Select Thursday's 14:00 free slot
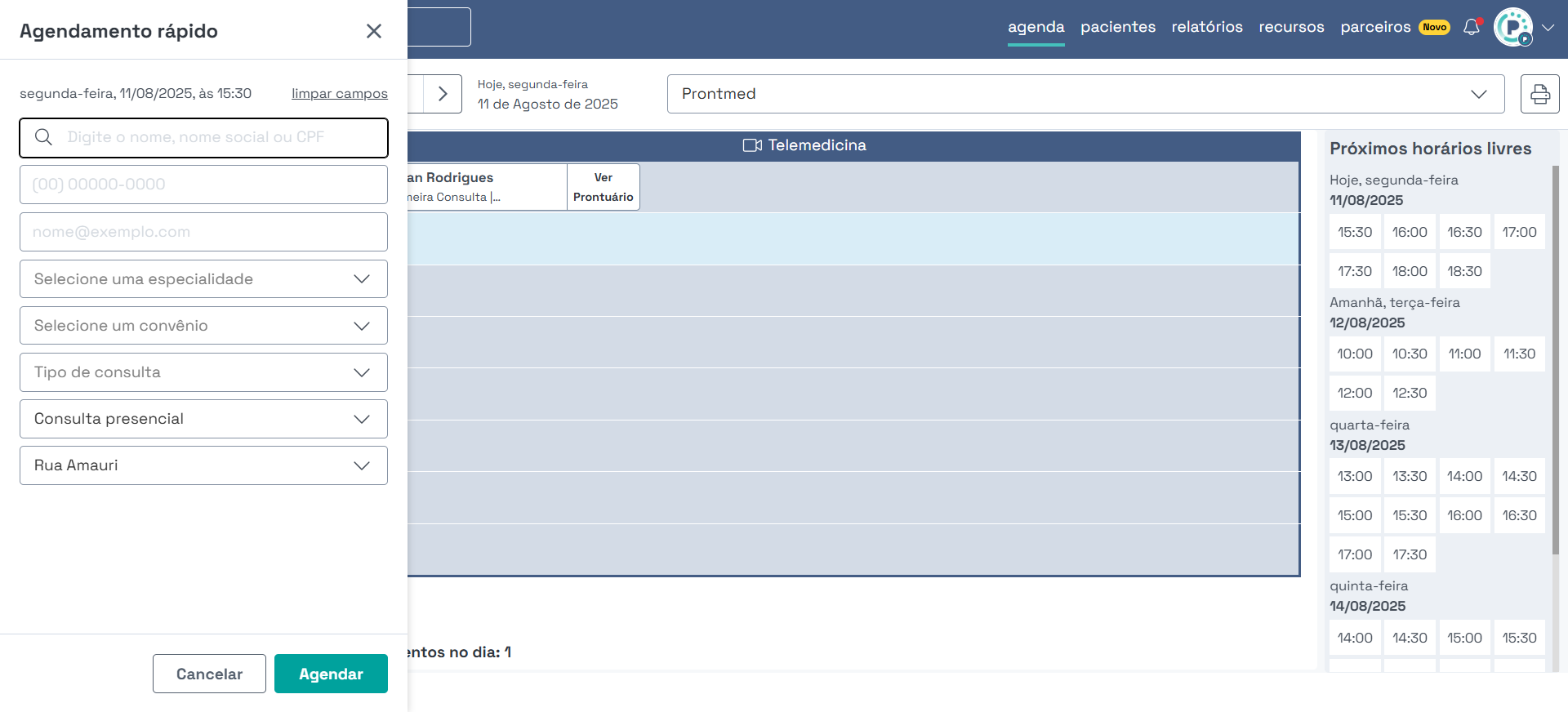 (x=1355, y=638)
